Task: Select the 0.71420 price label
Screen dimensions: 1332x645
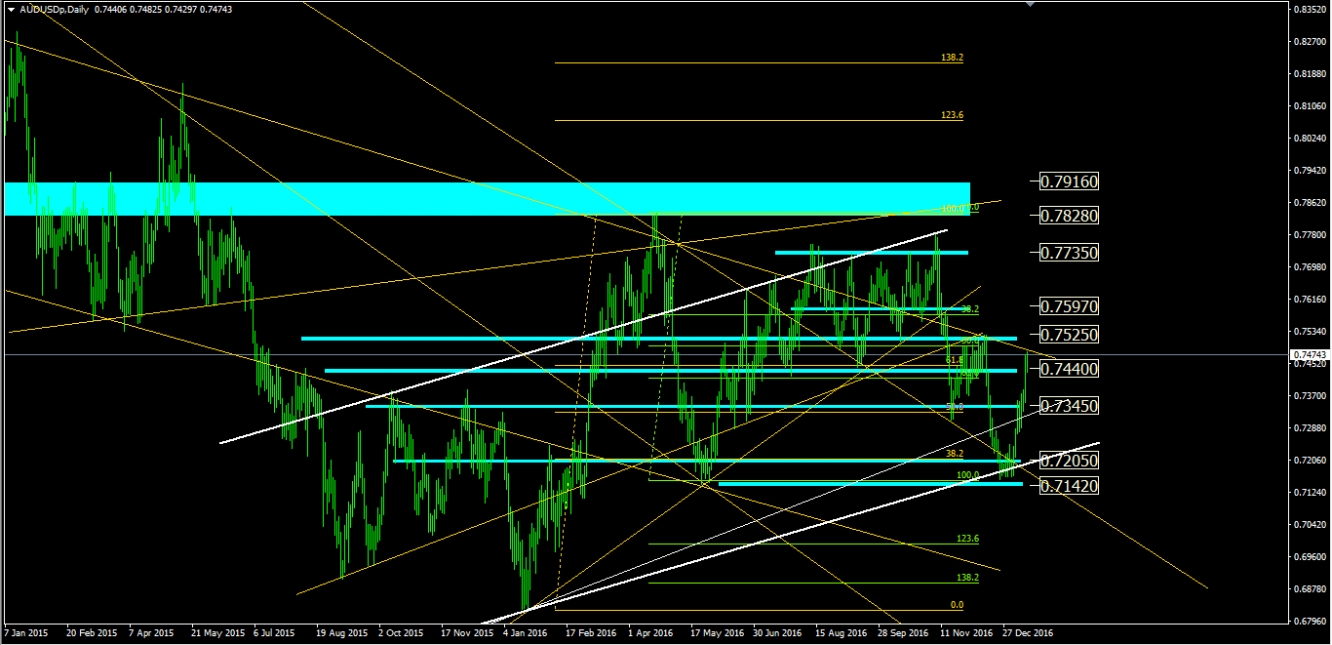Action: coord(1069,486)
